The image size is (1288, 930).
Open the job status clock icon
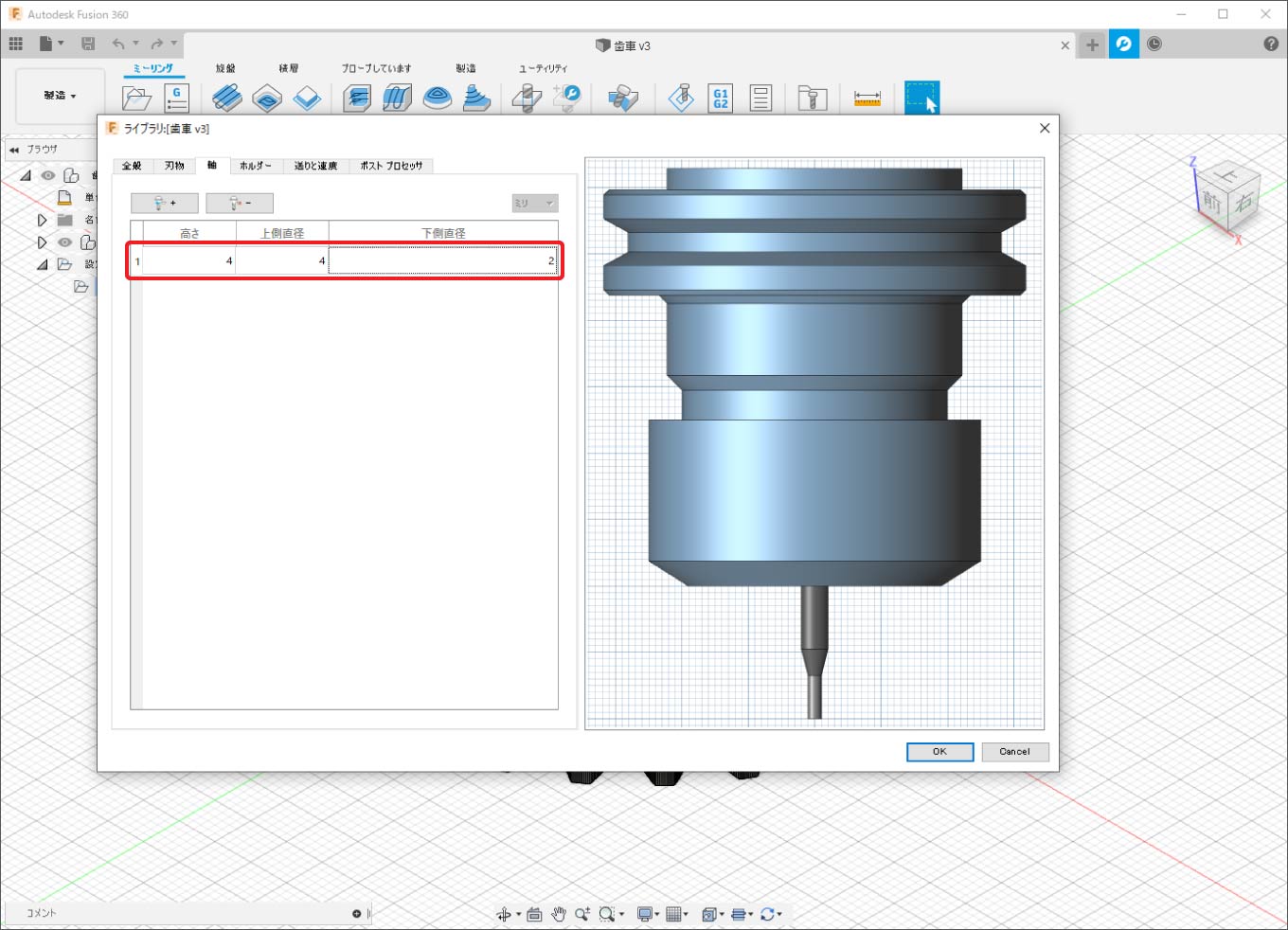(x=1154, y=45)
